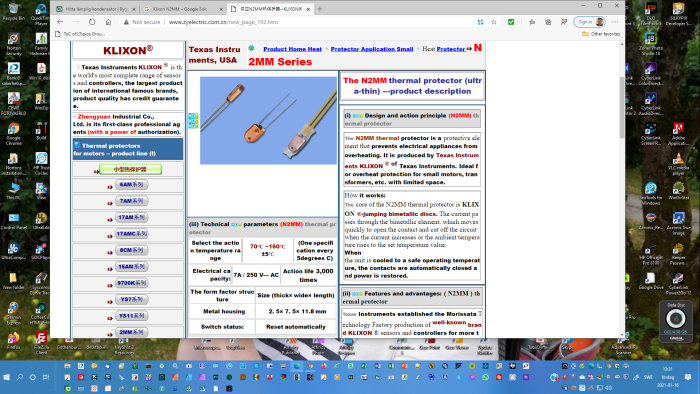The width and height of the screenshot is (700, 394).
Task: Open the Other favorites folder
Action: click(601, 34)
